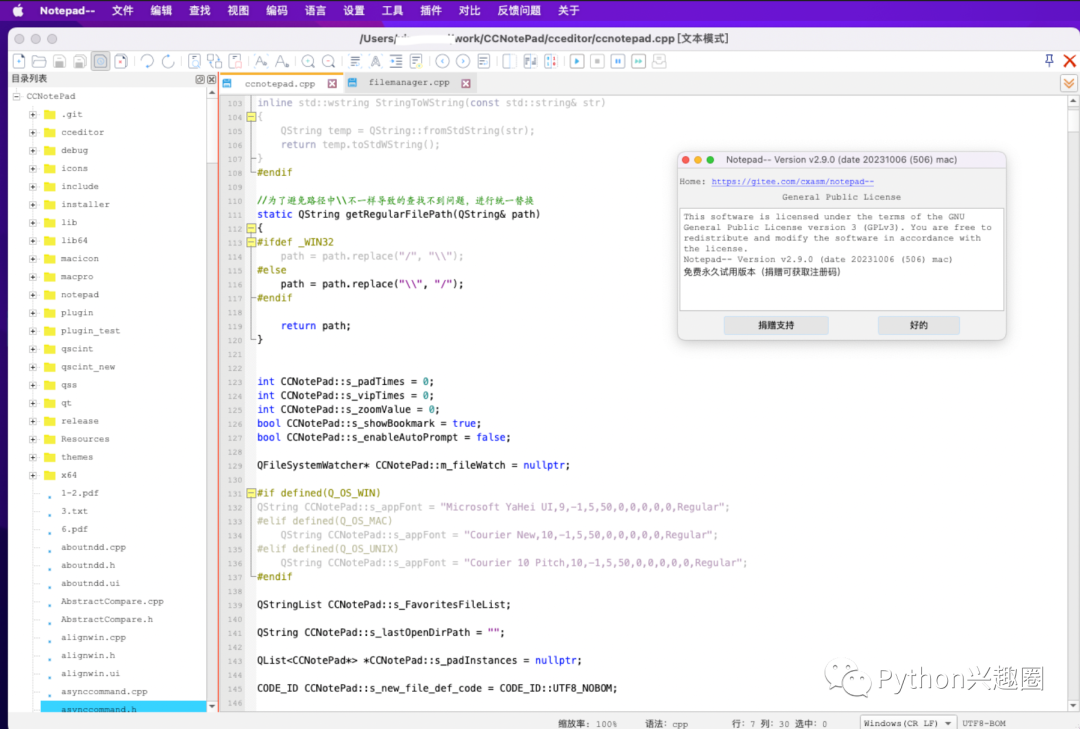Create a new file from toolbar
1080x729 pixels.
pos(19,61)
